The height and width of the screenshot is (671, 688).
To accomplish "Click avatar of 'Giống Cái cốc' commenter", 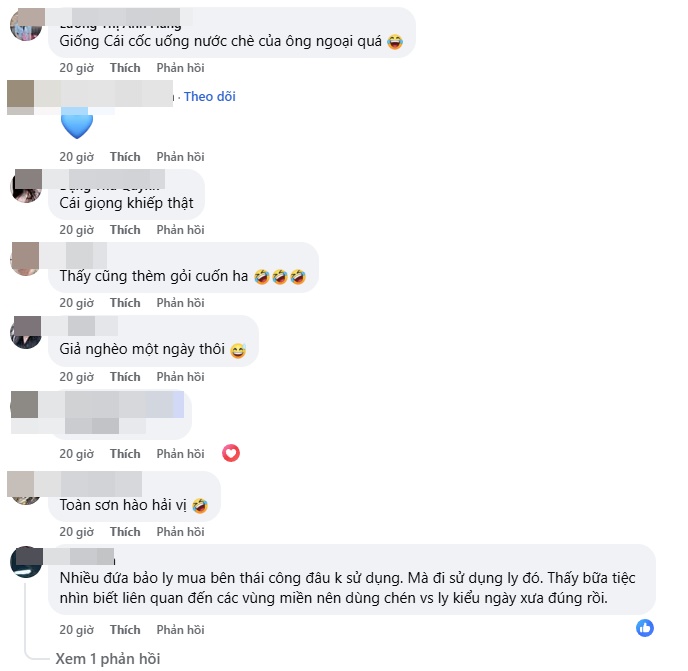I will (x=26, y=25).
